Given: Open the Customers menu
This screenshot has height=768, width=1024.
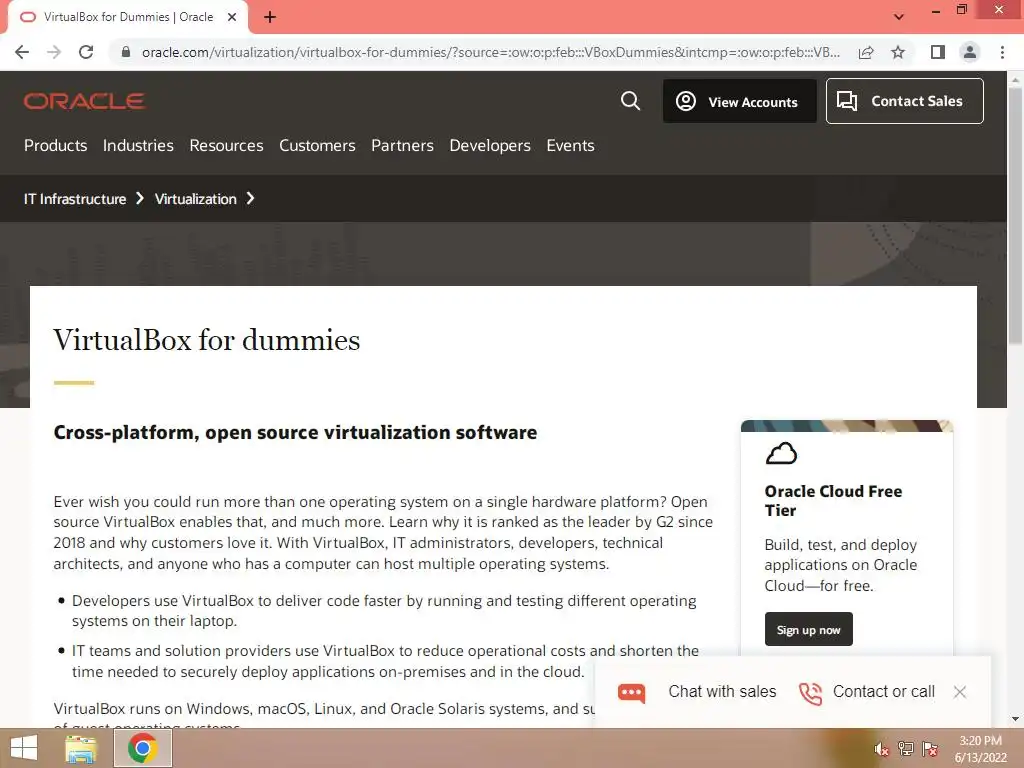Looking at the screenshot, I should [x=317, y=146].
